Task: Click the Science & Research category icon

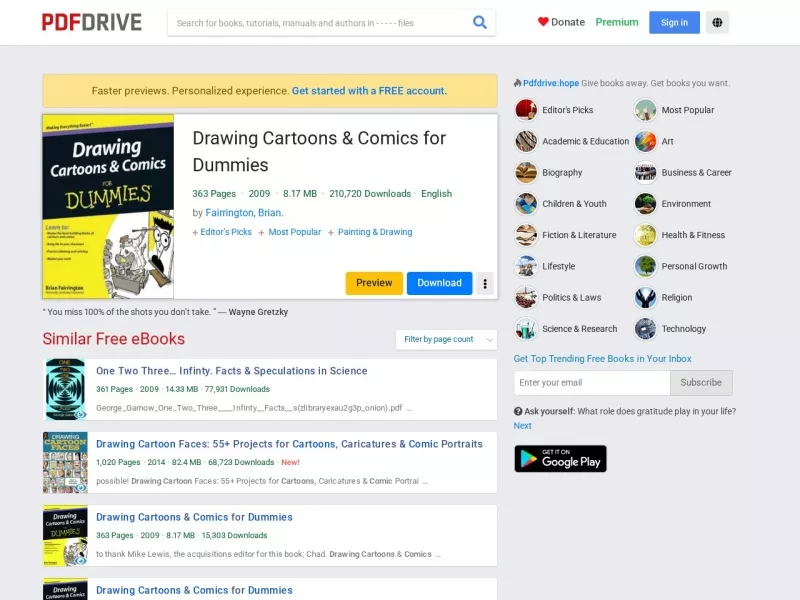Action: tap(526, 329)
